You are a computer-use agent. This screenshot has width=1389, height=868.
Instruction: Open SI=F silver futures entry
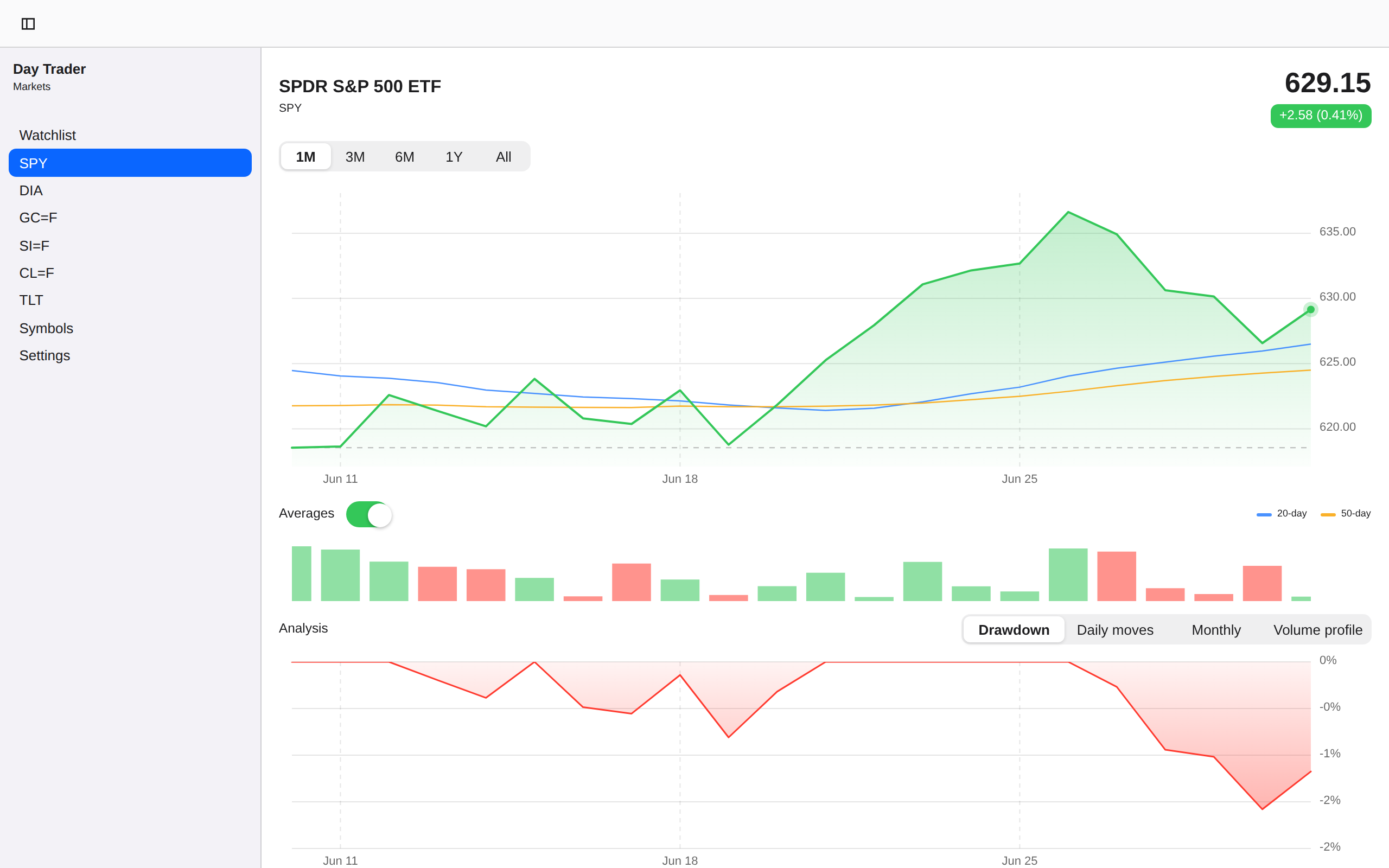[x=130, y=246]
